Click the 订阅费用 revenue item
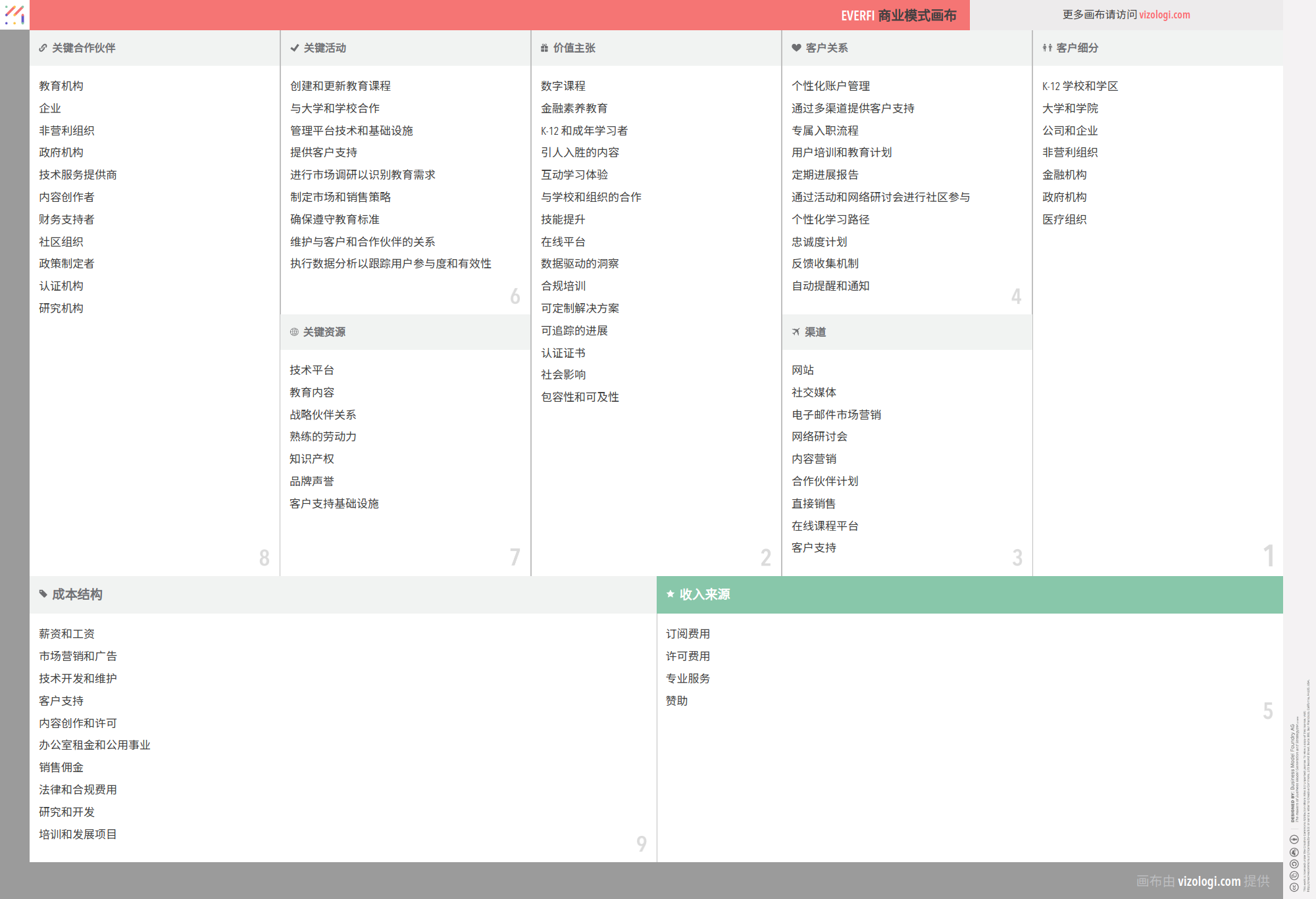Viewport: 1316px width, 899px height. pos(688,634)
